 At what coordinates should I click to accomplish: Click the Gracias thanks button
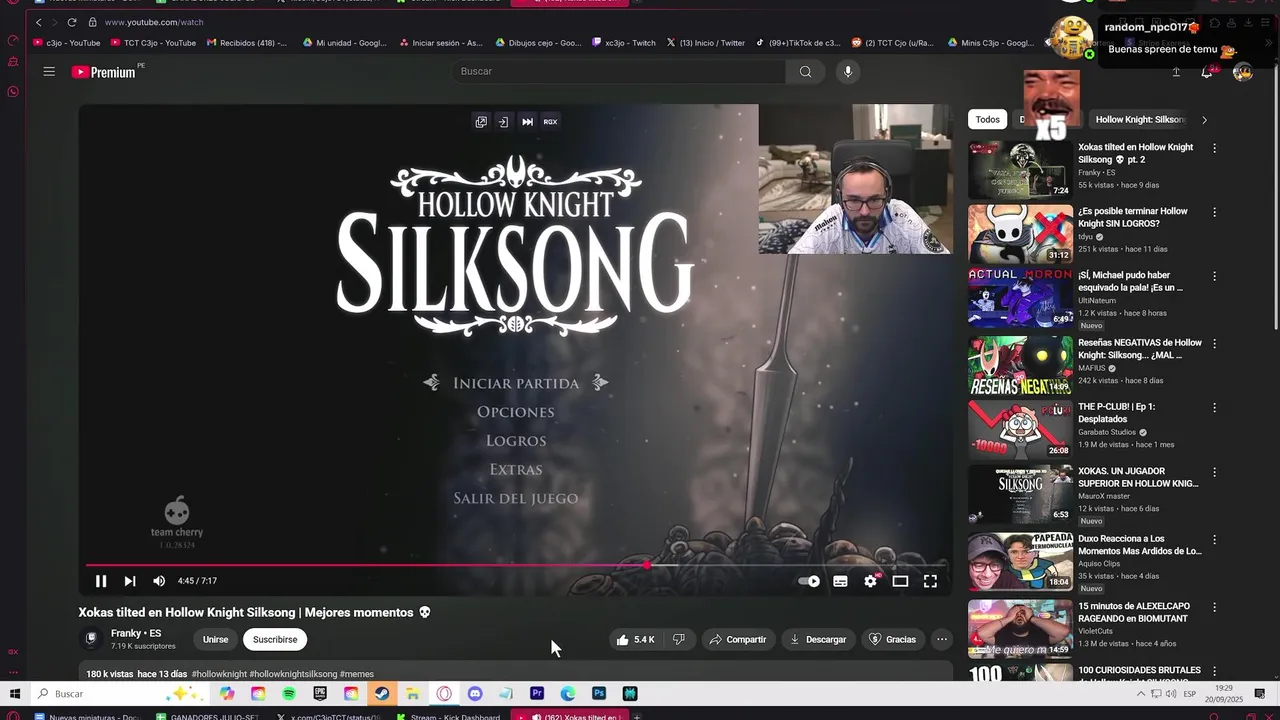coord(892,640)
